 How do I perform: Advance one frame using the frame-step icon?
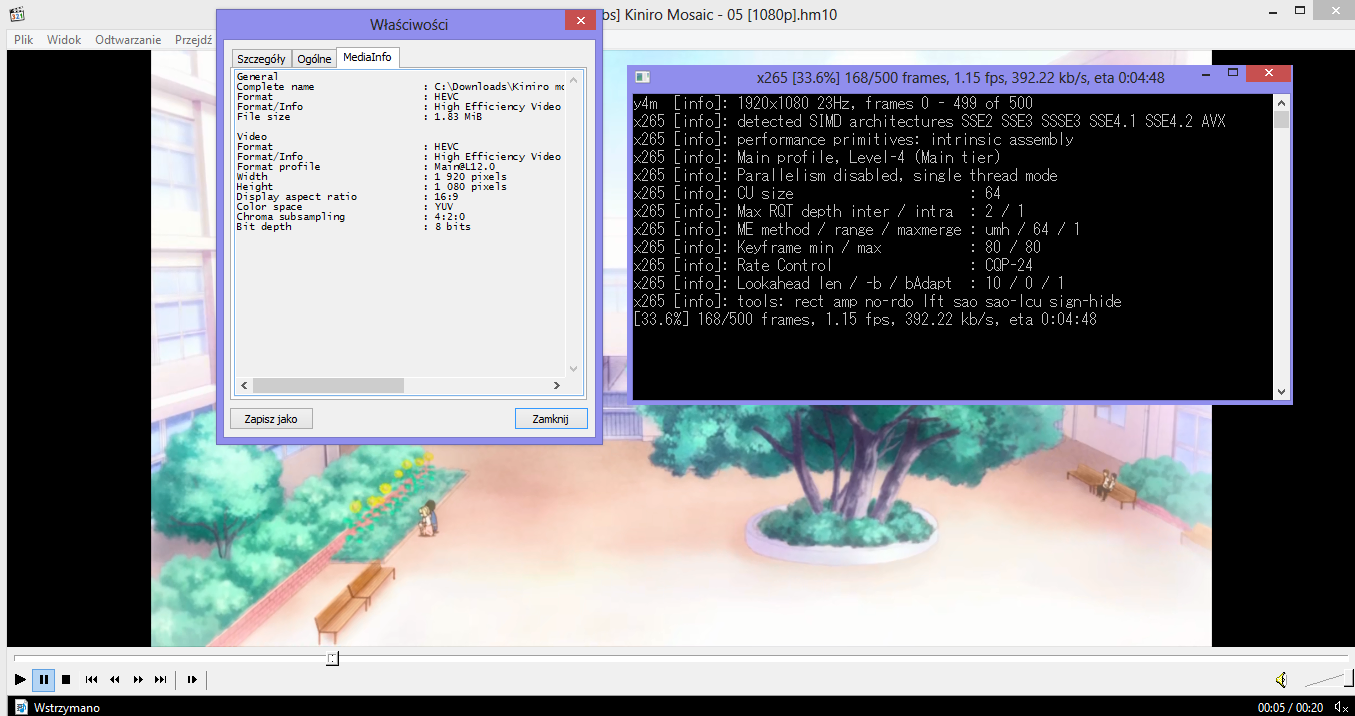click(x=192, y=680)
